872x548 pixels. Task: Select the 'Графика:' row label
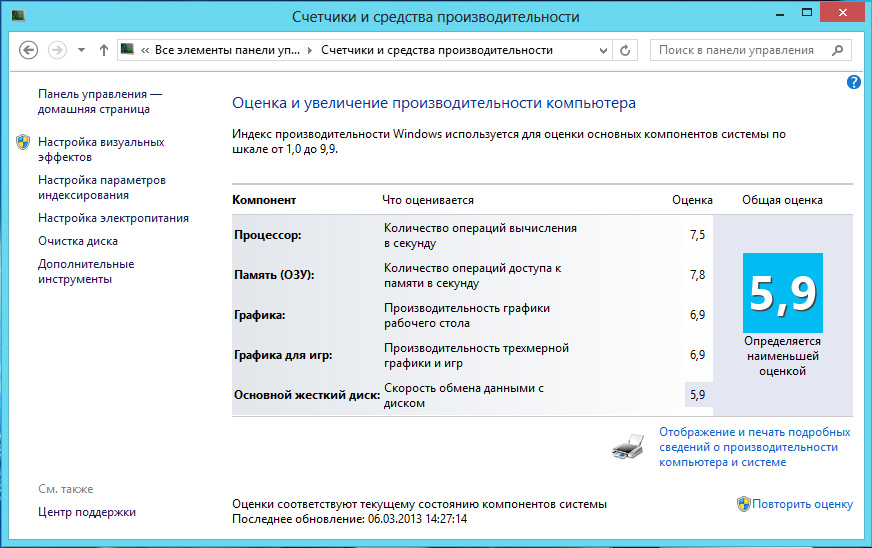[260, 315]
